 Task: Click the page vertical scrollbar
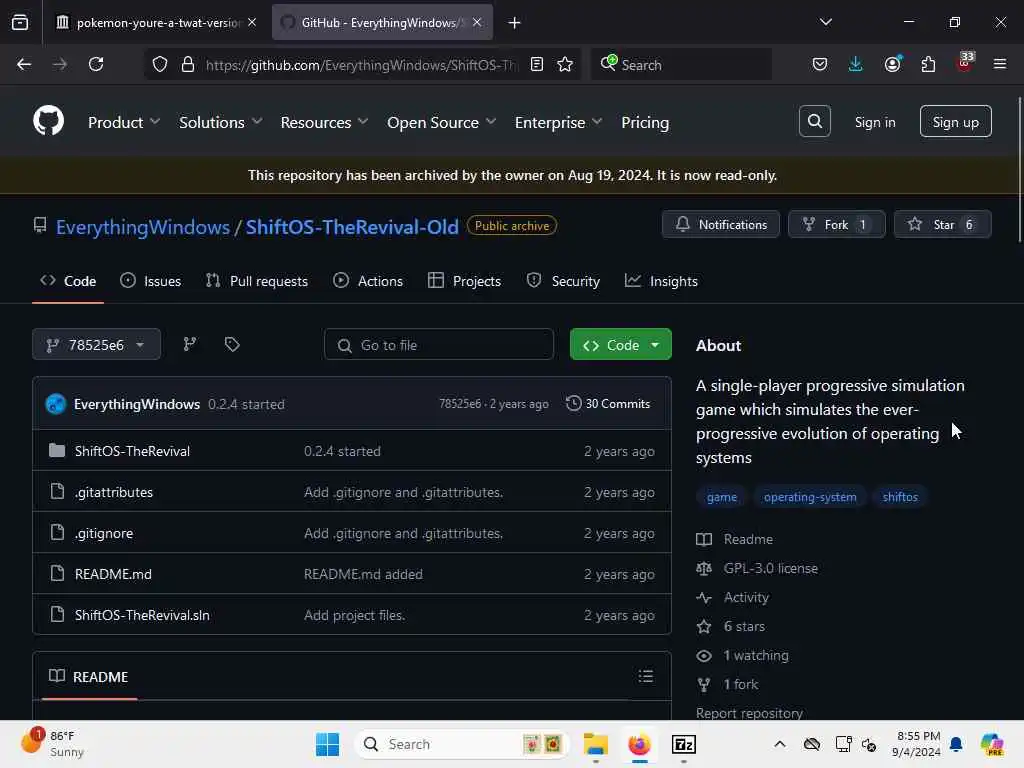(1019, 170)
